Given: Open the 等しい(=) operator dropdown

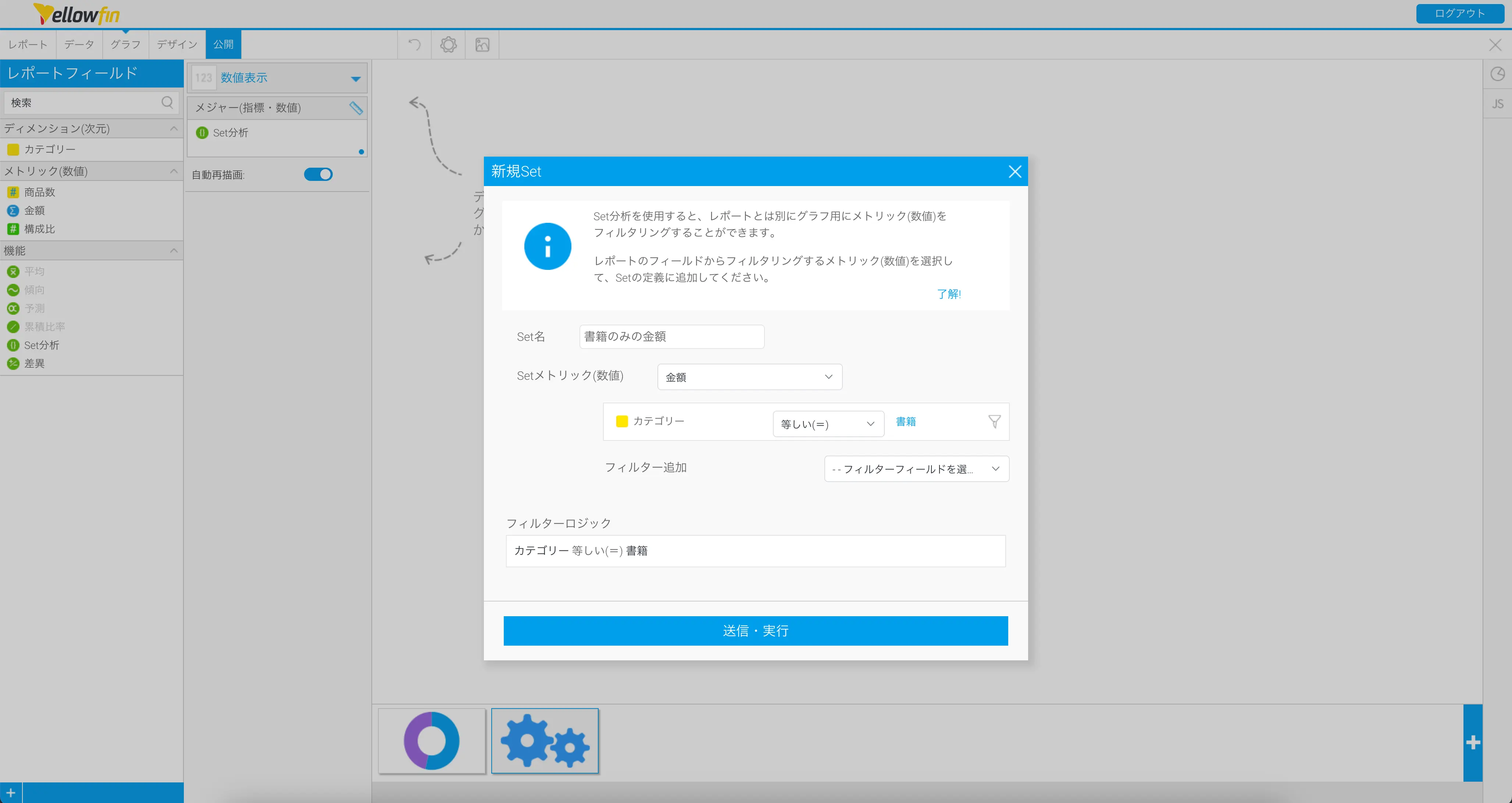Looking at the screenshot, I should coord(828,424).
